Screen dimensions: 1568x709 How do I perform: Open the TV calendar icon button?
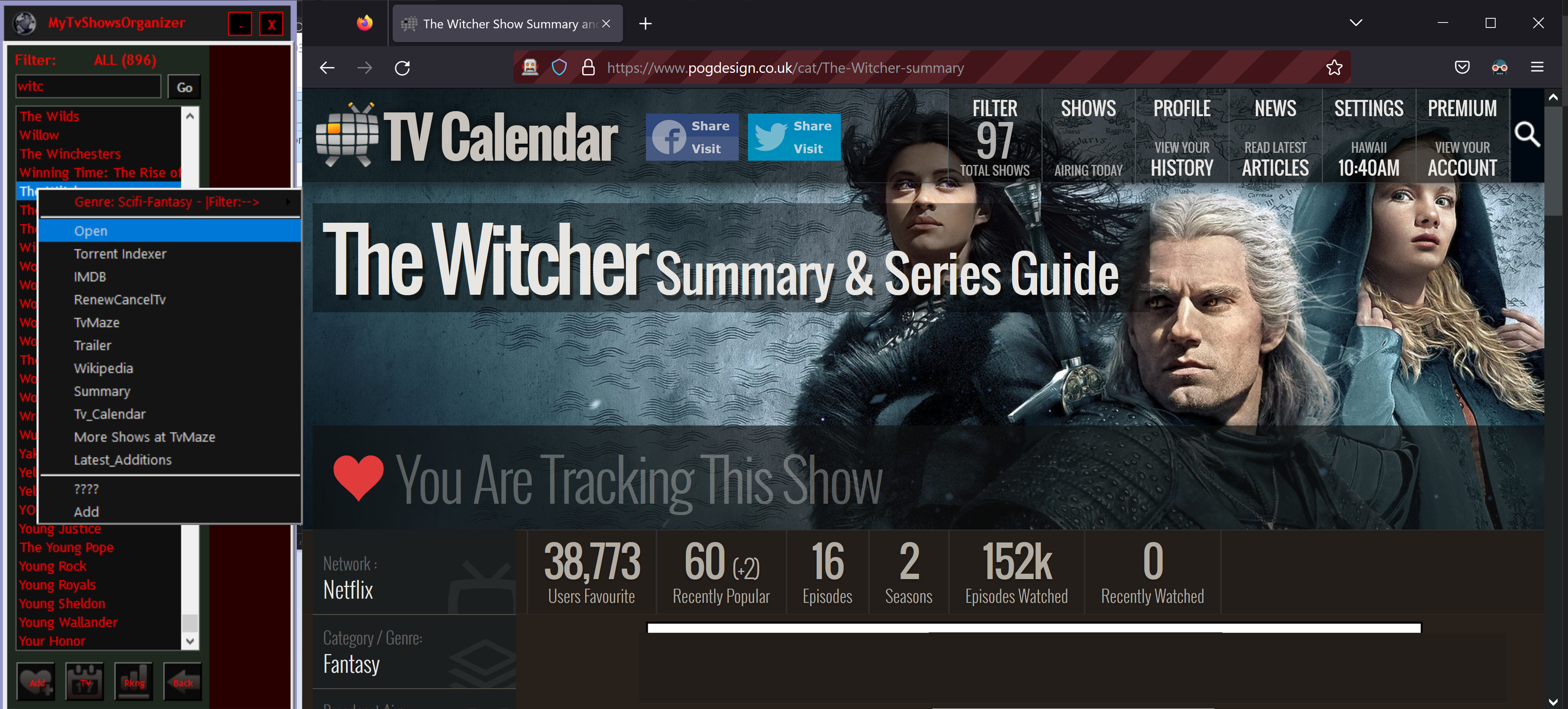coord(85,681)
